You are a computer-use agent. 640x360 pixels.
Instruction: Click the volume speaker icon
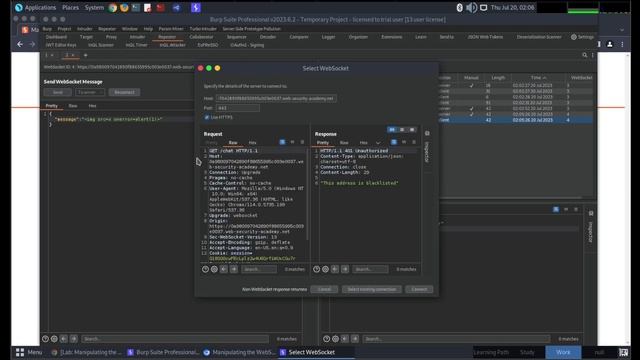(471, 7)
